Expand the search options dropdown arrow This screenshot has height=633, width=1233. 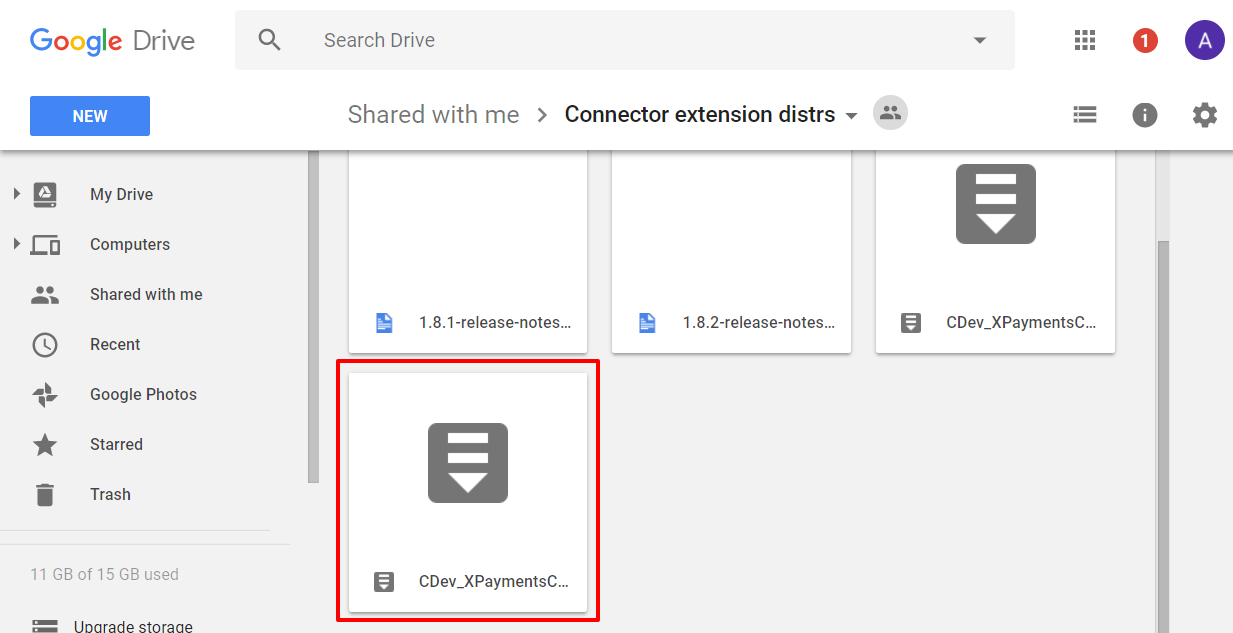tap(980, 40)
